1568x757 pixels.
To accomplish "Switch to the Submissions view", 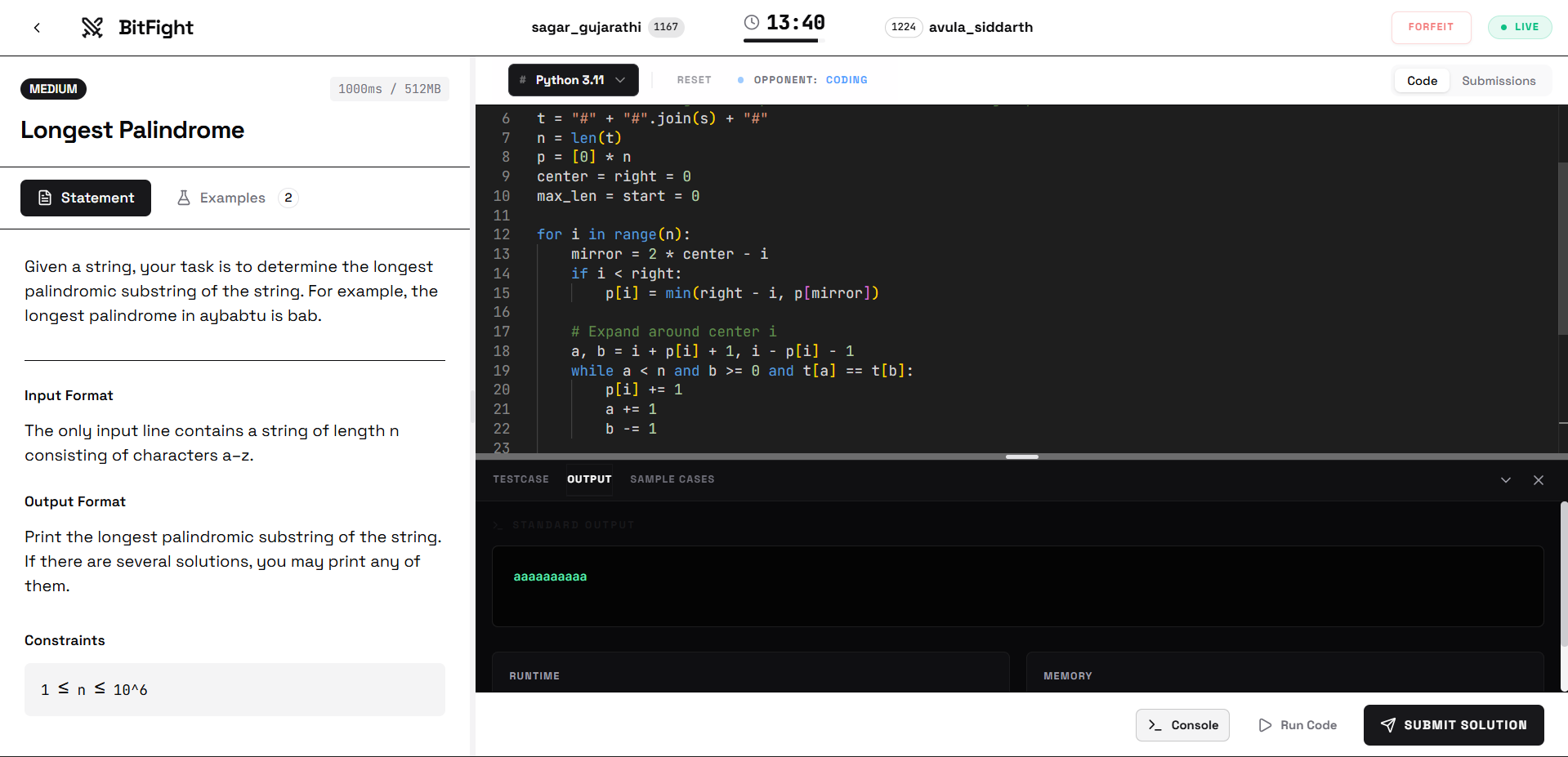I will click(x=1499, y=81).
